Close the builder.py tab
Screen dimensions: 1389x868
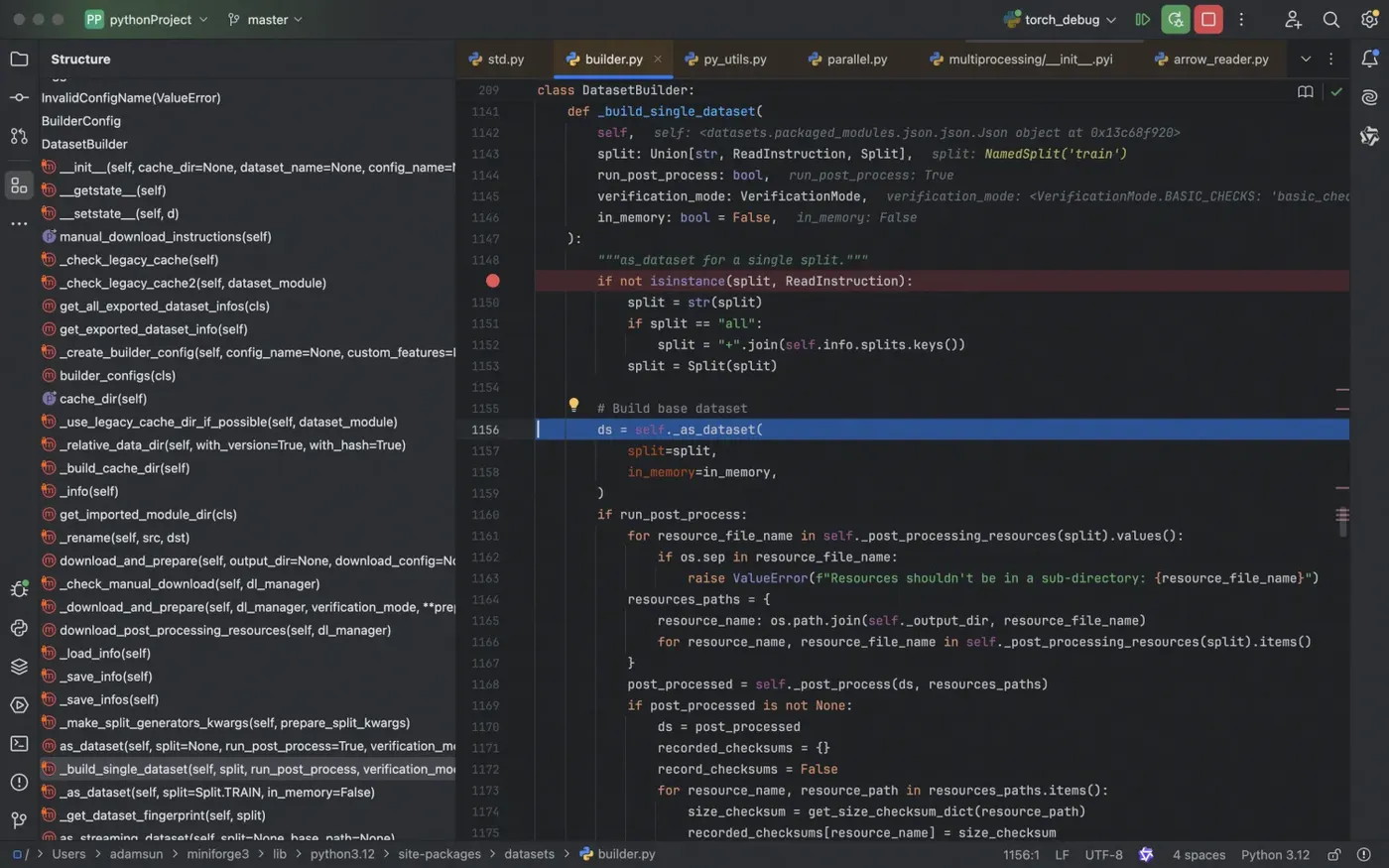658,60
